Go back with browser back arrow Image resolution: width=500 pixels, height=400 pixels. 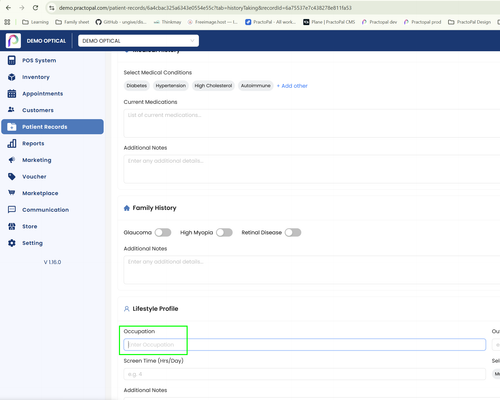[x=8, y=8]
